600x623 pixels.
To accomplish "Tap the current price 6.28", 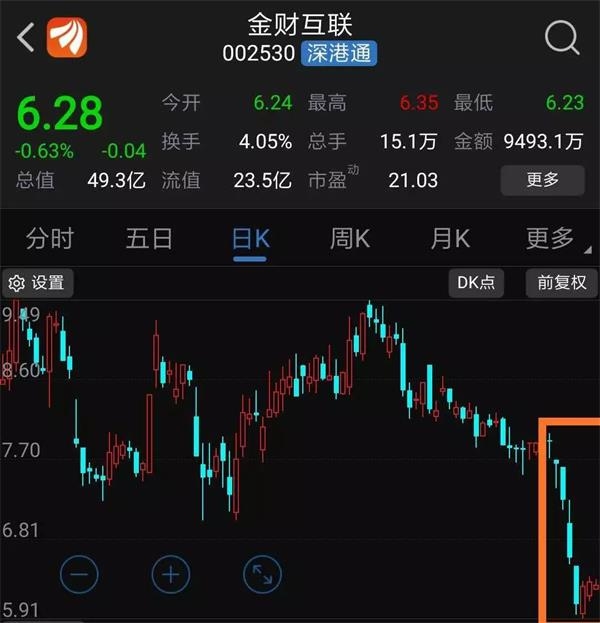I will [x=60, y=114].
